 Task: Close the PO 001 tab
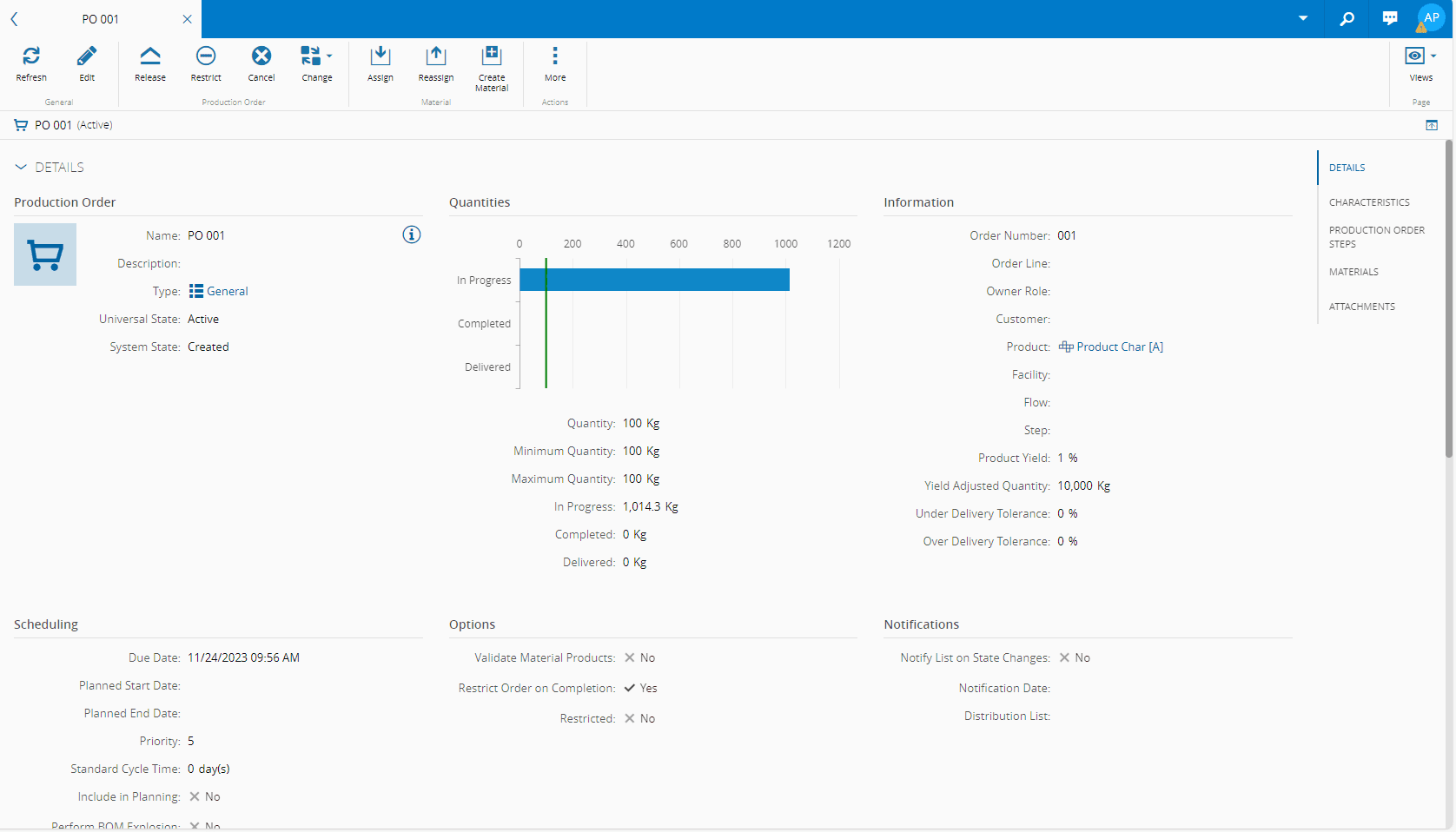187,19
